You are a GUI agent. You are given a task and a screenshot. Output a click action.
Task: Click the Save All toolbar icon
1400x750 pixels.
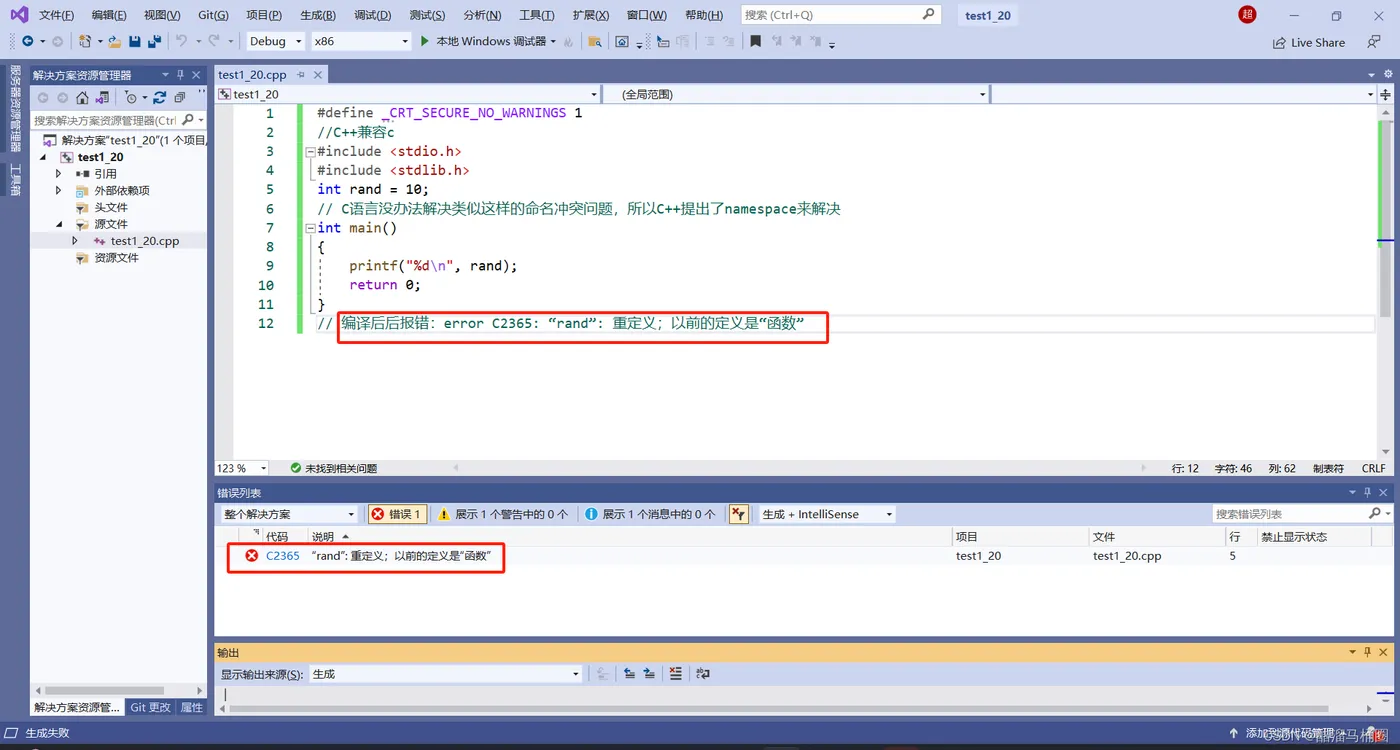point(154,41)
